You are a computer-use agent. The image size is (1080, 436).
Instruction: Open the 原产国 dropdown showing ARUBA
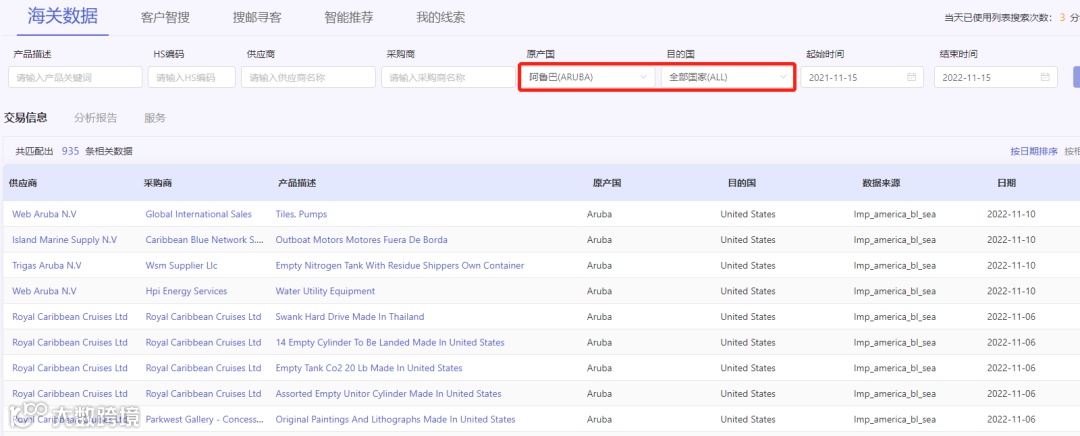coord(588,77)
